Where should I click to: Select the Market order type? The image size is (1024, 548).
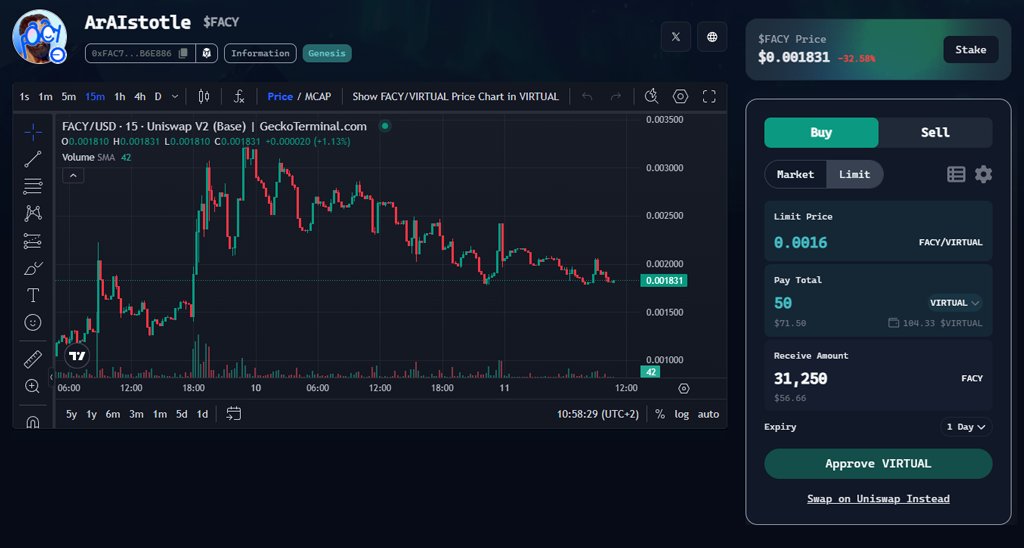click(795, 174)
